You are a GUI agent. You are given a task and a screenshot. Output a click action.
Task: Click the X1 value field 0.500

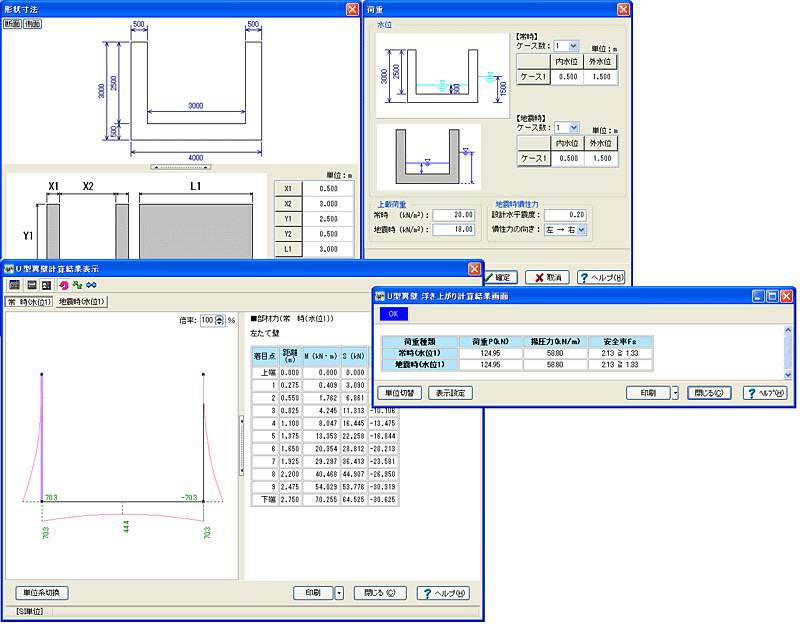coord(328,188)
